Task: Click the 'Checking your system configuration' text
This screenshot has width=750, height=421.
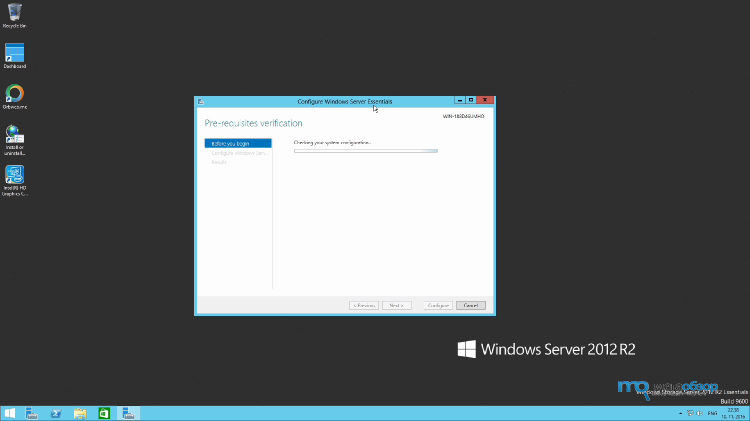Action: tap(332, 143)
